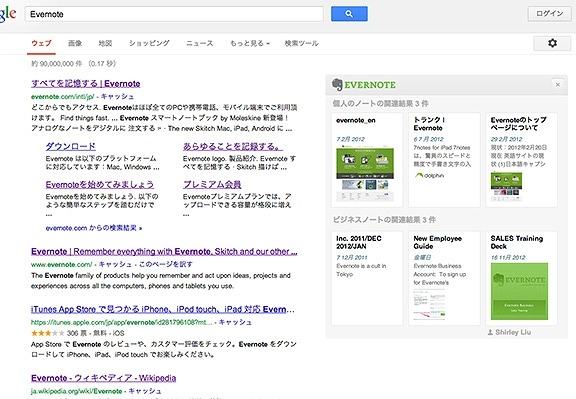Expand the もっと見る dropdown
Image resolution: width=576 pixels, height=399 pixels.
[x=250, y=43]
